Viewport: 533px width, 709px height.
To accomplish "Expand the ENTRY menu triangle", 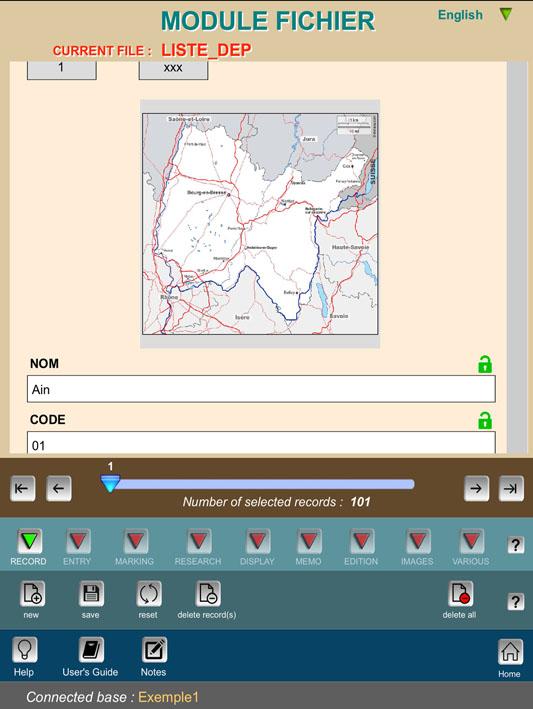I will click(78, 541).
